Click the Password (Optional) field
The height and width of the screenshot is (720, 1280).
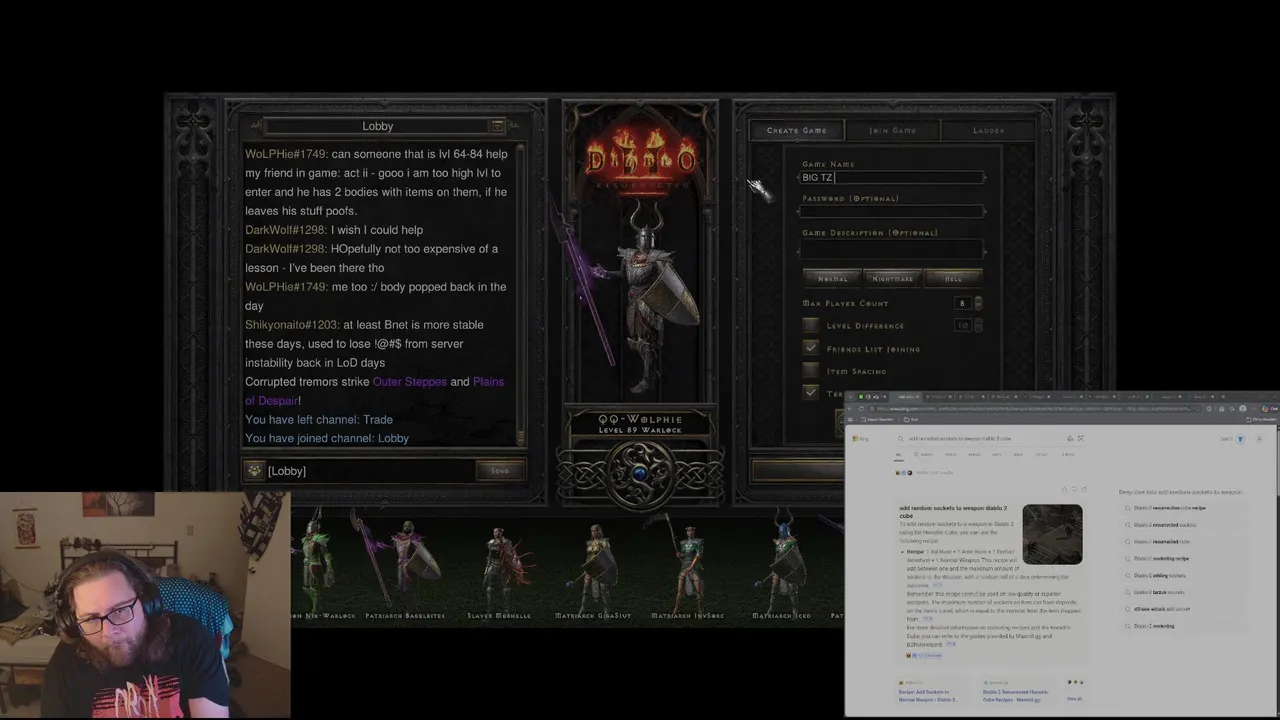tap(892, 211)
